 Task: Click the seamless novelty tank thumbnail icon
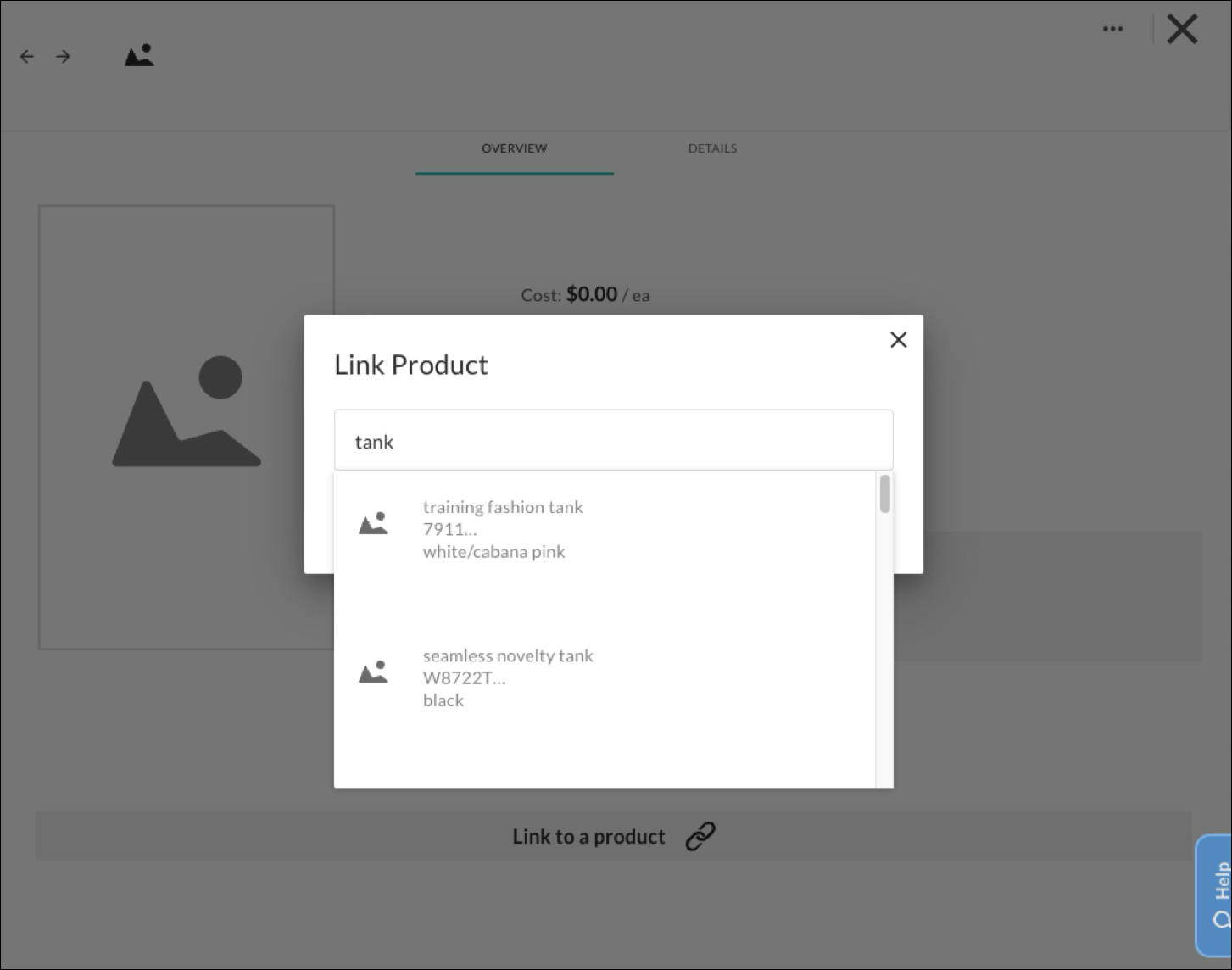[373, 672]
